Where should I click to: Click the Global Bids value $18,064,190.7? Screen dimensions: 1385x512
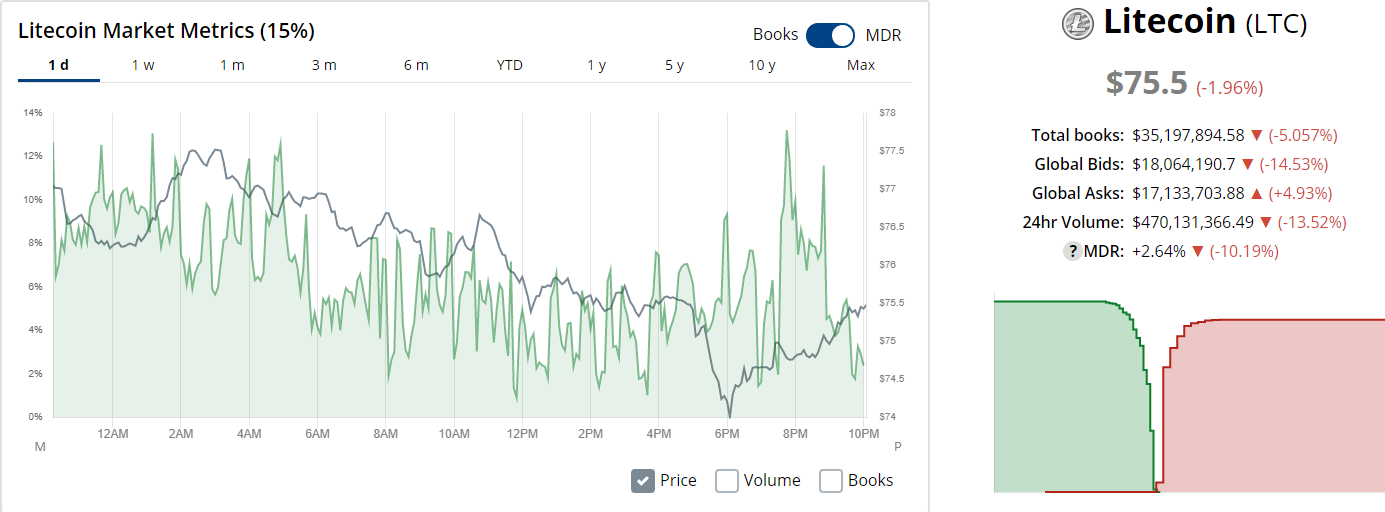click(1183, 164)
